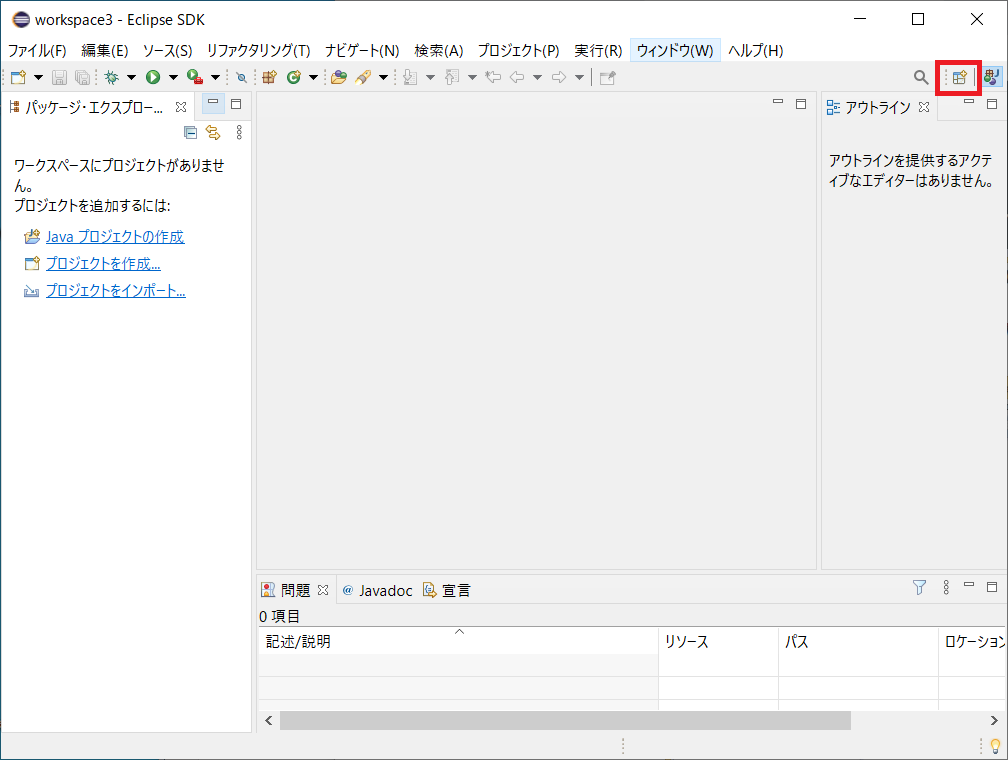Close the アウトライン view tab
Image resolution: width=1008 pixels, height=760 pixels.
(924, 107)
